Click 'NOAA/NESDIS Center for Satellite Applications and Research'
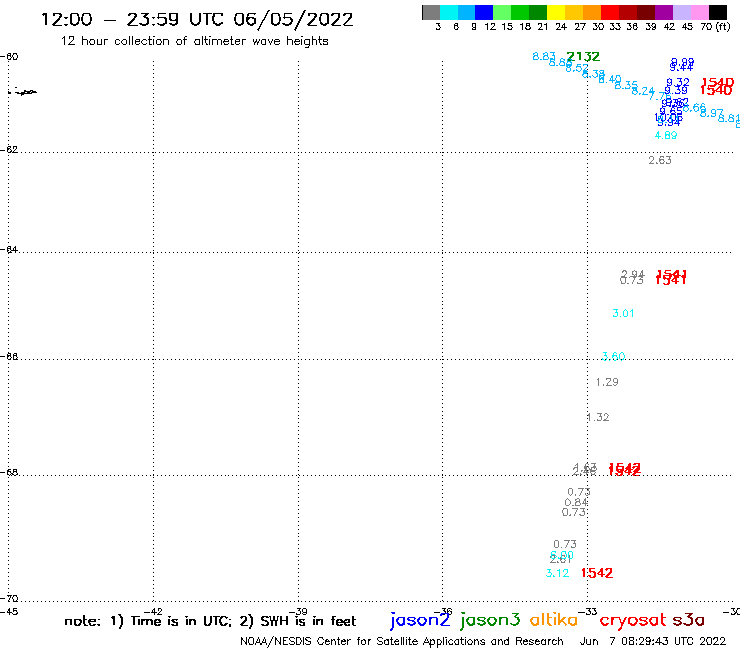 coord(402,642)
